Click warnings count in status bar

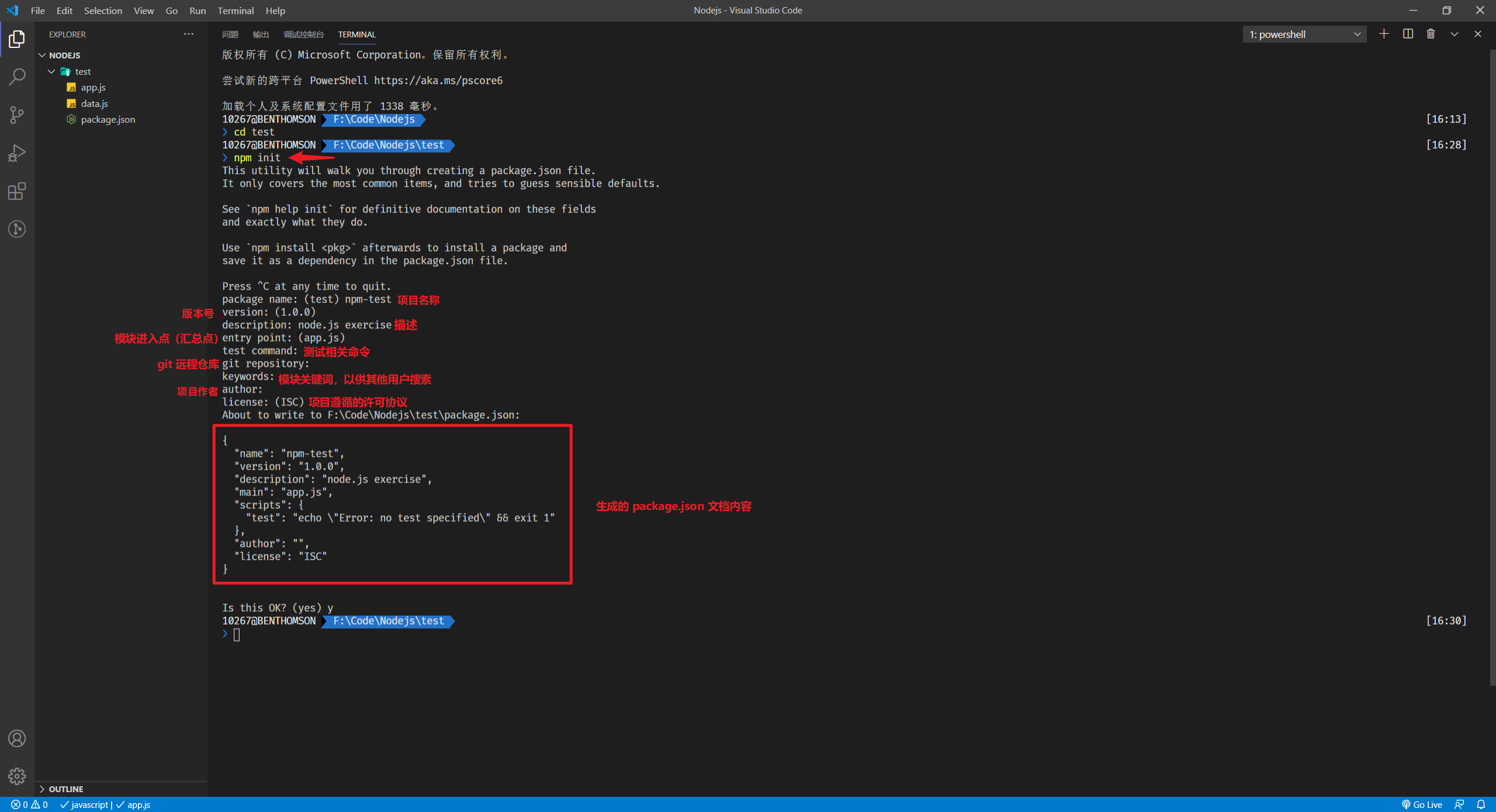click(40, 804)
